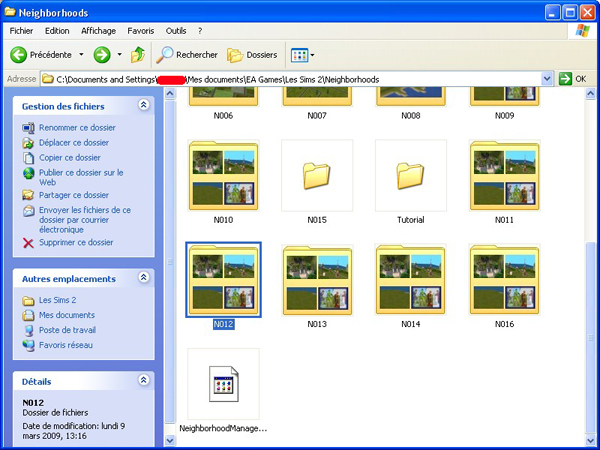Click Renommer ce dossier link
The height and width of the screenshot is (450, 600).
tap(77, 128)
